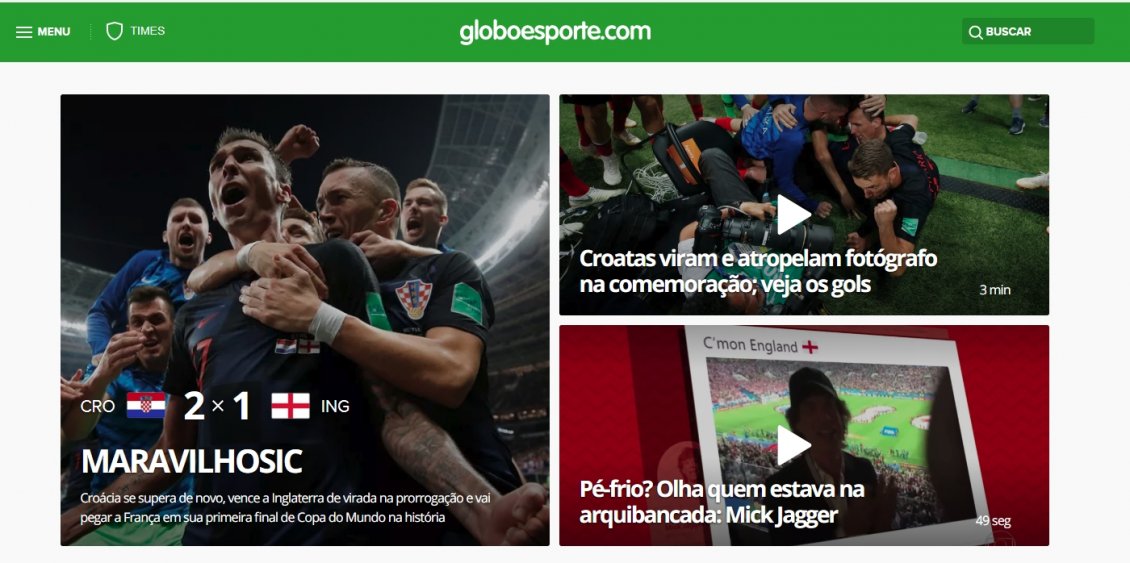Play the Mick Jagger video

793,445
